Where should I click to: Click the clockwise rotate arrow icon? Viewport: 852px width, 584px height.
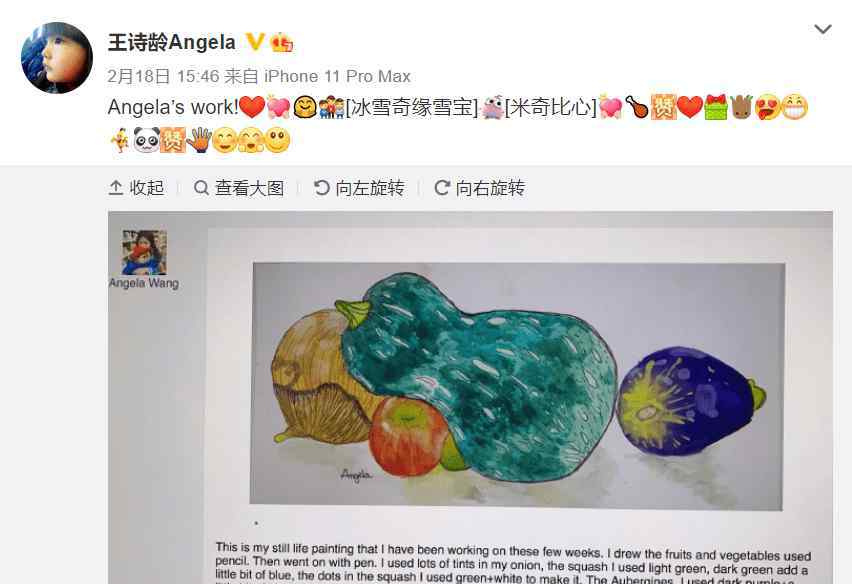pyautogui.click(x=442, y=188)
